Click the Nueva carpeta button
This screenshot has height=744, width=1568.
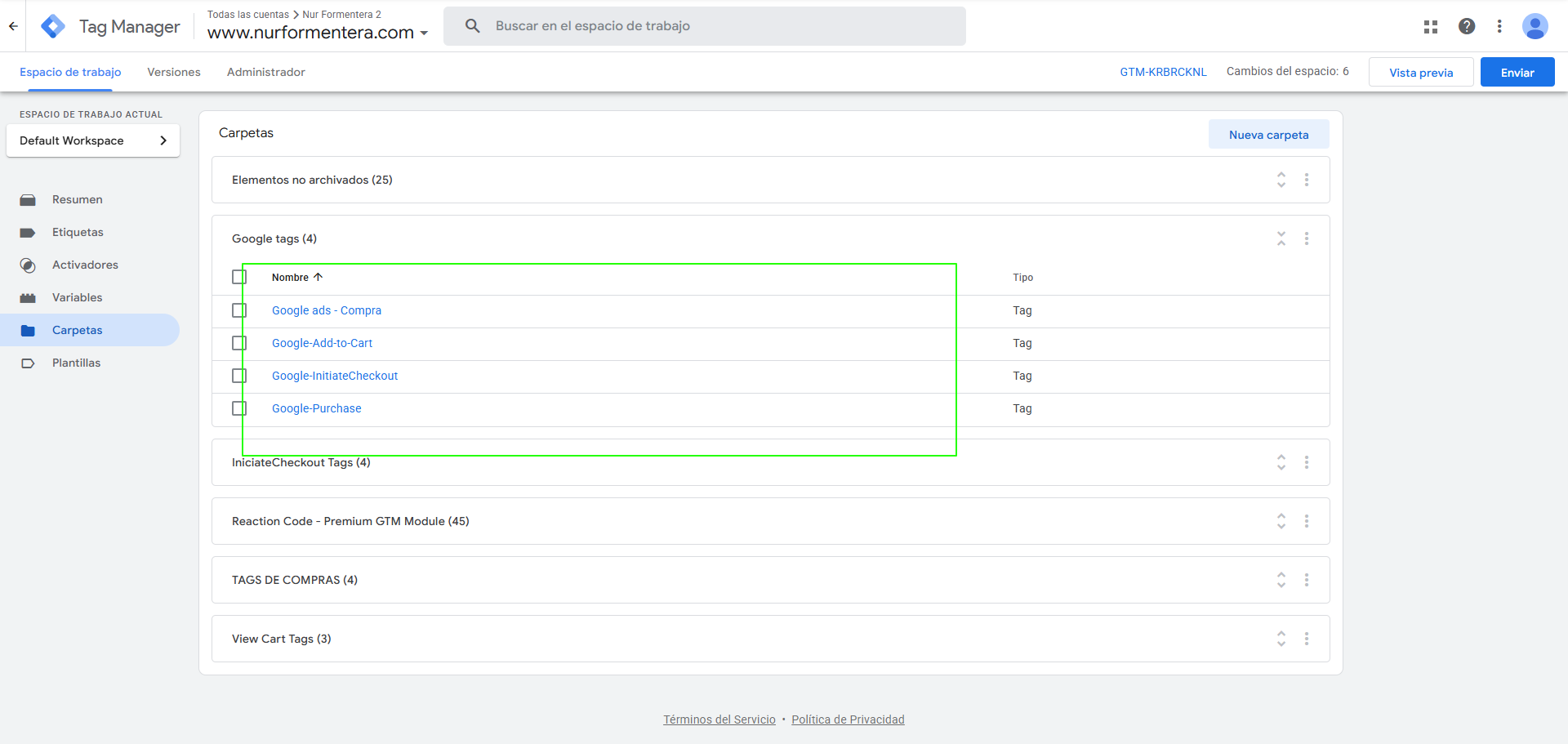tap(1269, 135)
